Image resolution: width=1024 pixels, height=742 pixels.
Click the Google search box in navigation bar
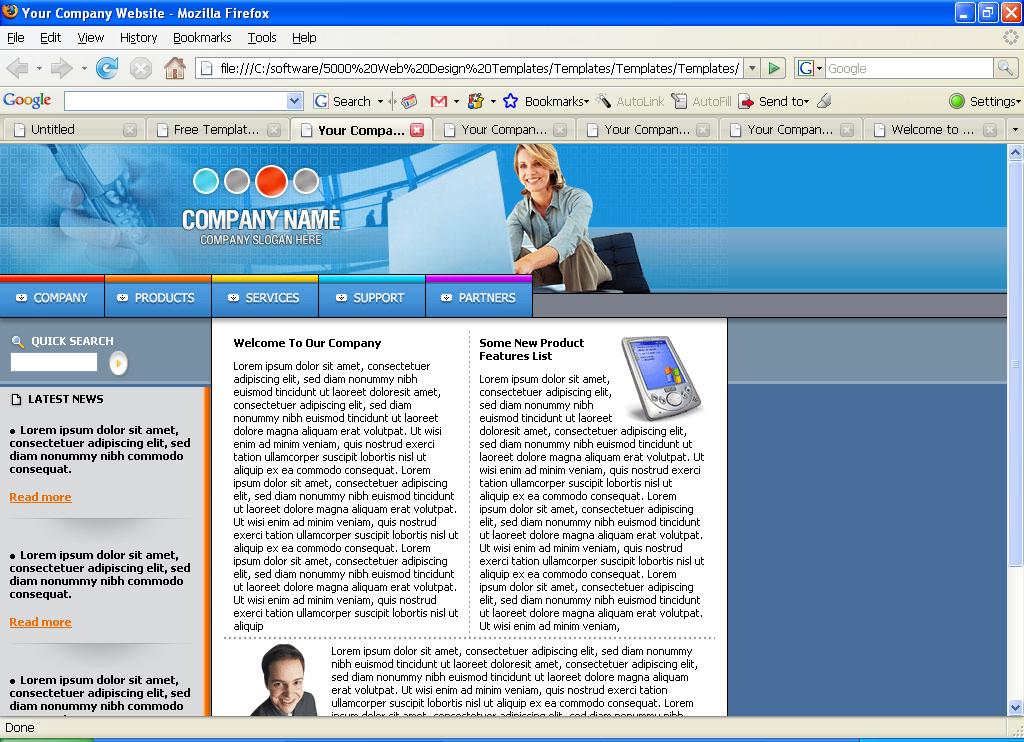(909, 68)
